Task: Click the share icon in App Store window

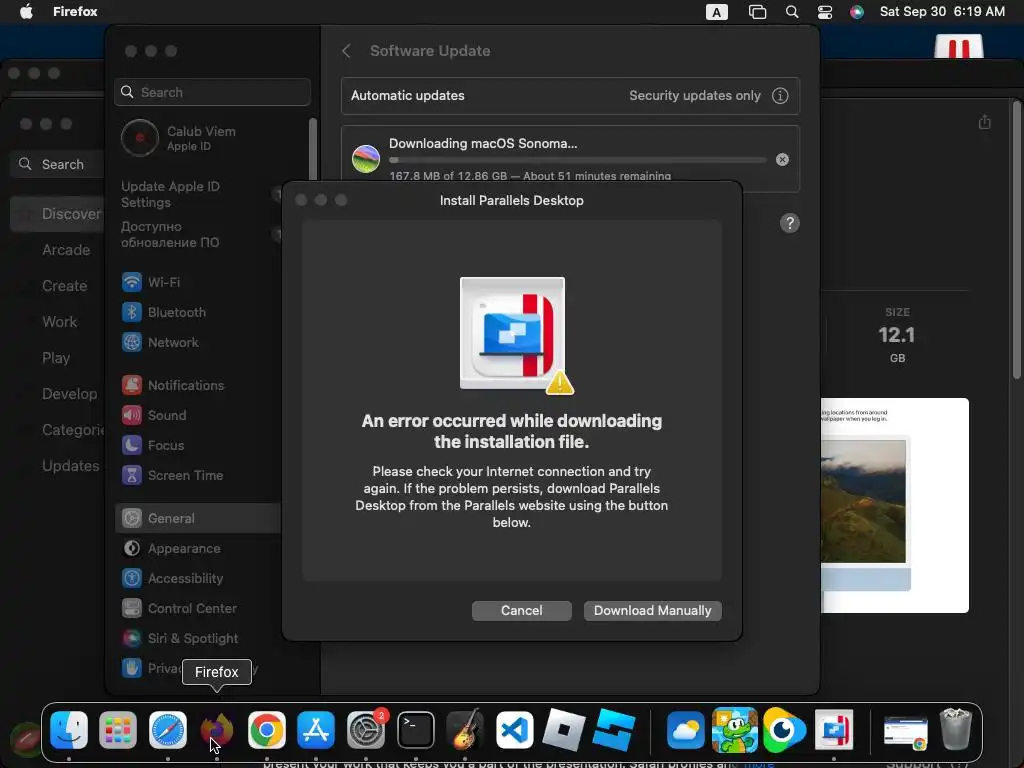Action: pyautogui.click(x=984, y=122)
